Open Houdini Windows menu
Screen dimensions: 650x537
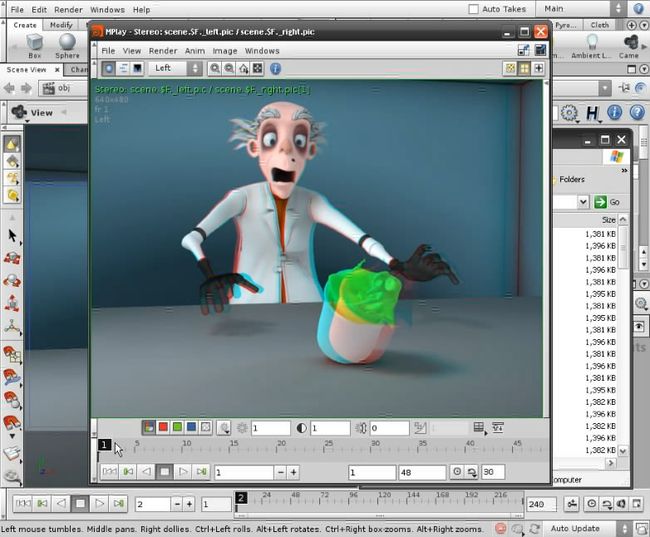[107, 10]
